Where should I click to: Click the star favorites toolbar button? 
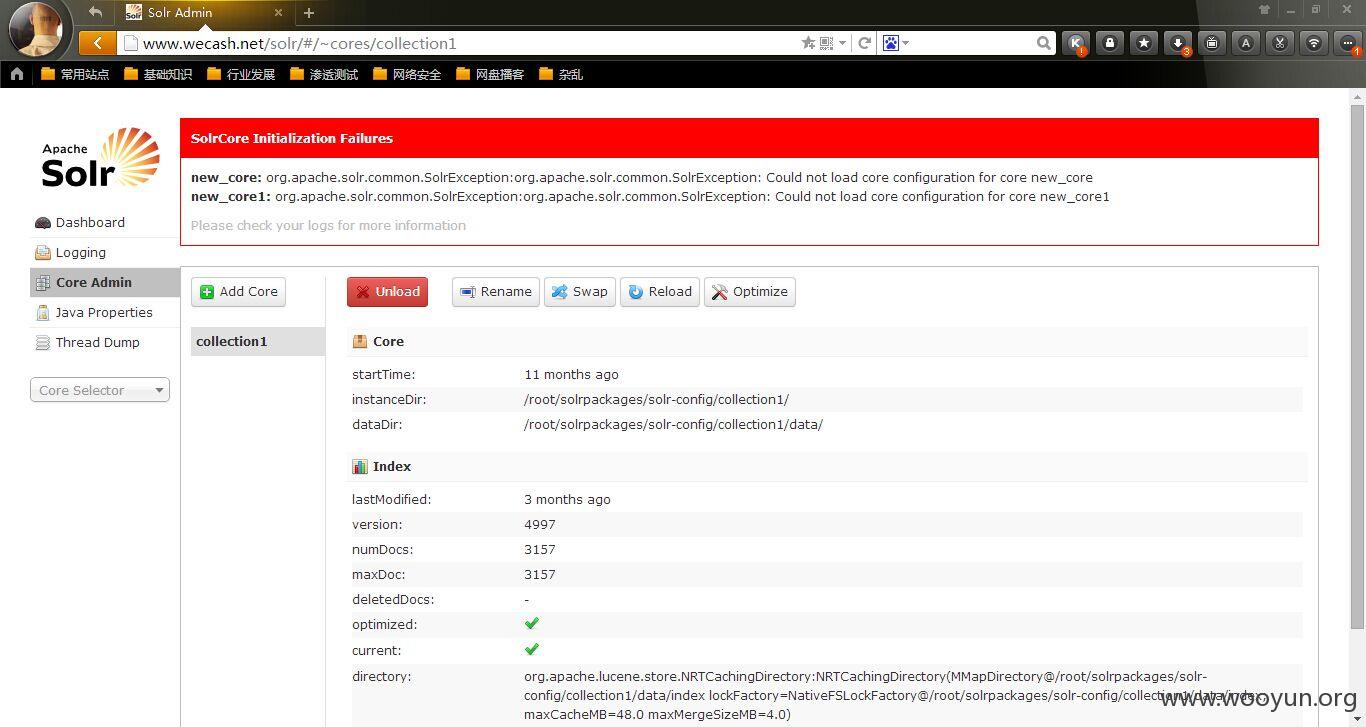click(1144, 43)
